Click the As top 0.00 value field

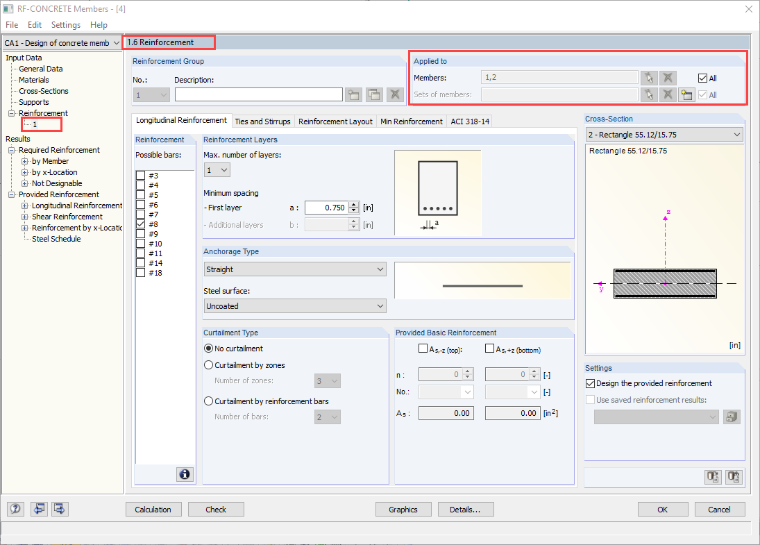click(x=445, y=413)
